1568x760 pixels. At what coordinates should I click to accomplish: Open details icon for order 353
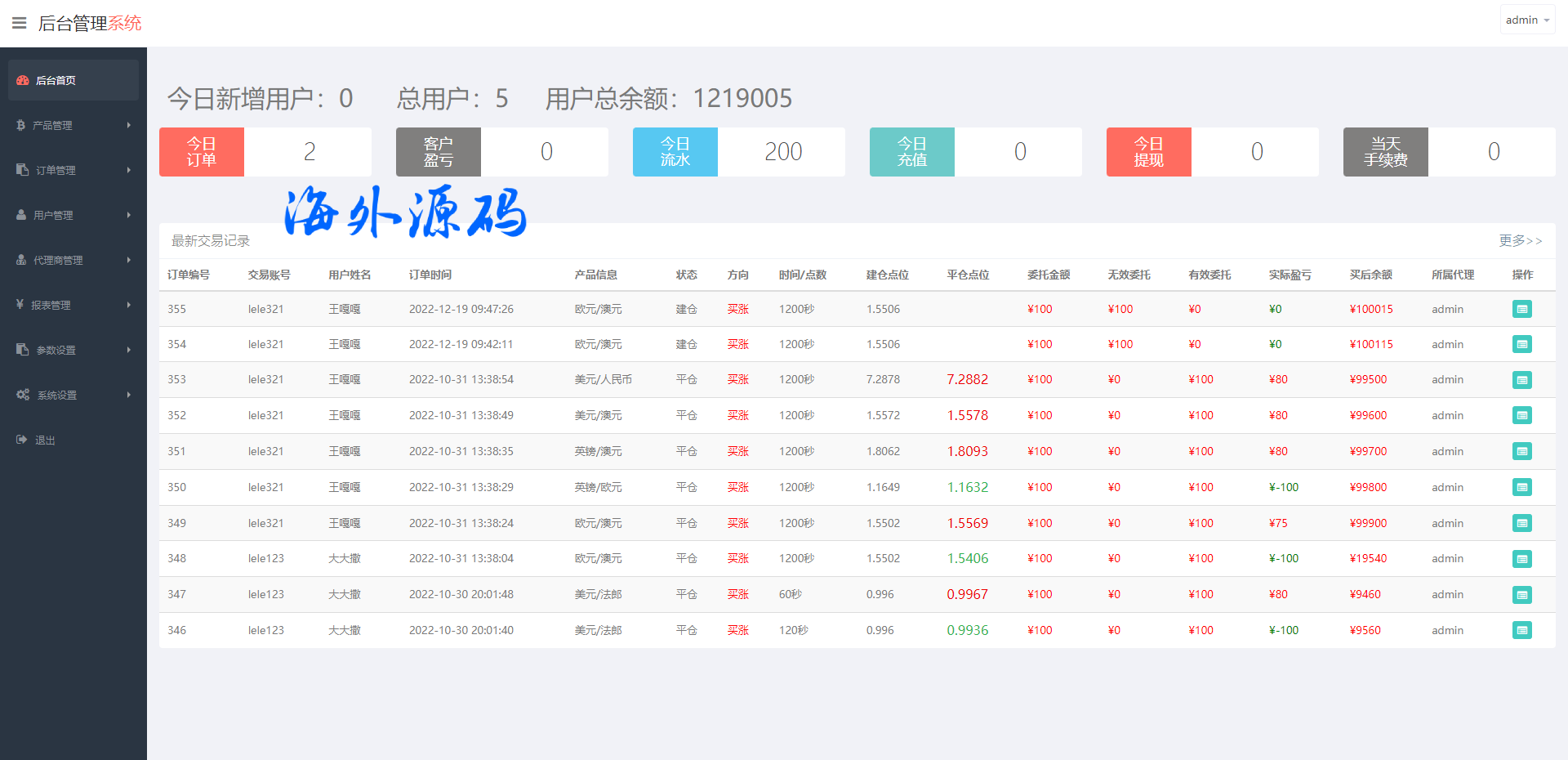(1521, 380)
